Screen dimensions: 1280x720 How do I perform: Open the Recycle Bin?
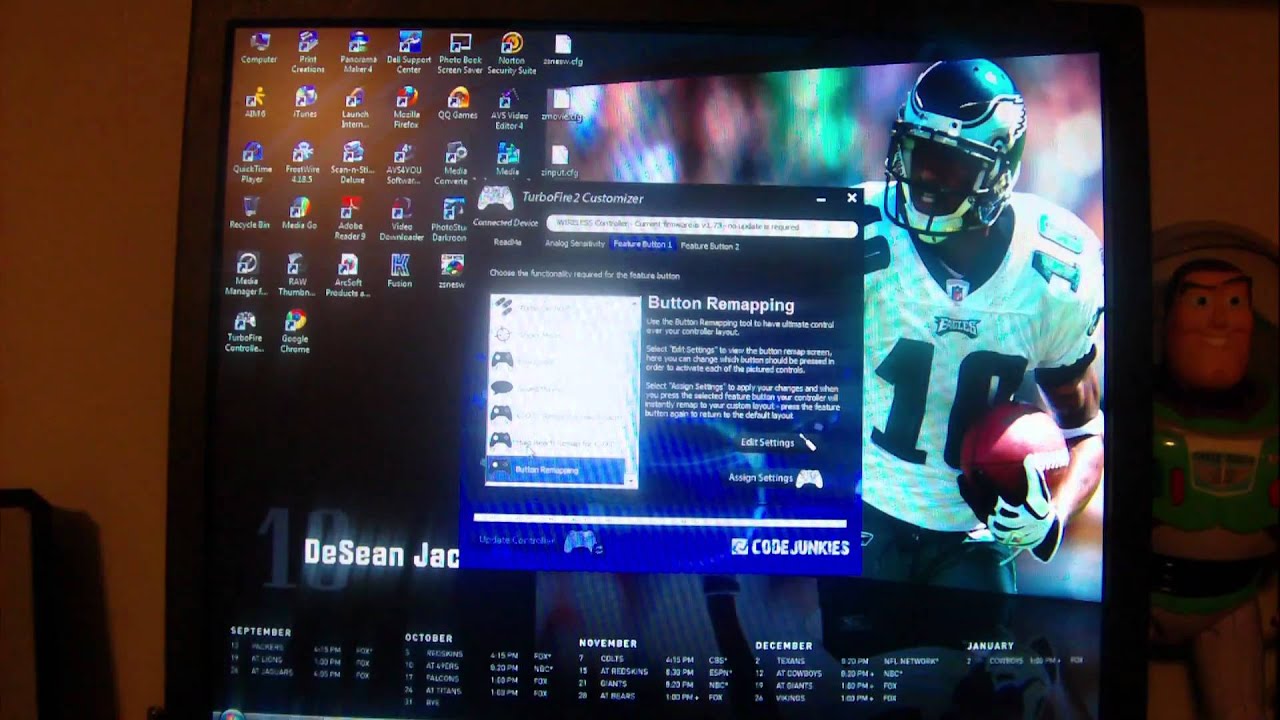(x=249, y=213)
